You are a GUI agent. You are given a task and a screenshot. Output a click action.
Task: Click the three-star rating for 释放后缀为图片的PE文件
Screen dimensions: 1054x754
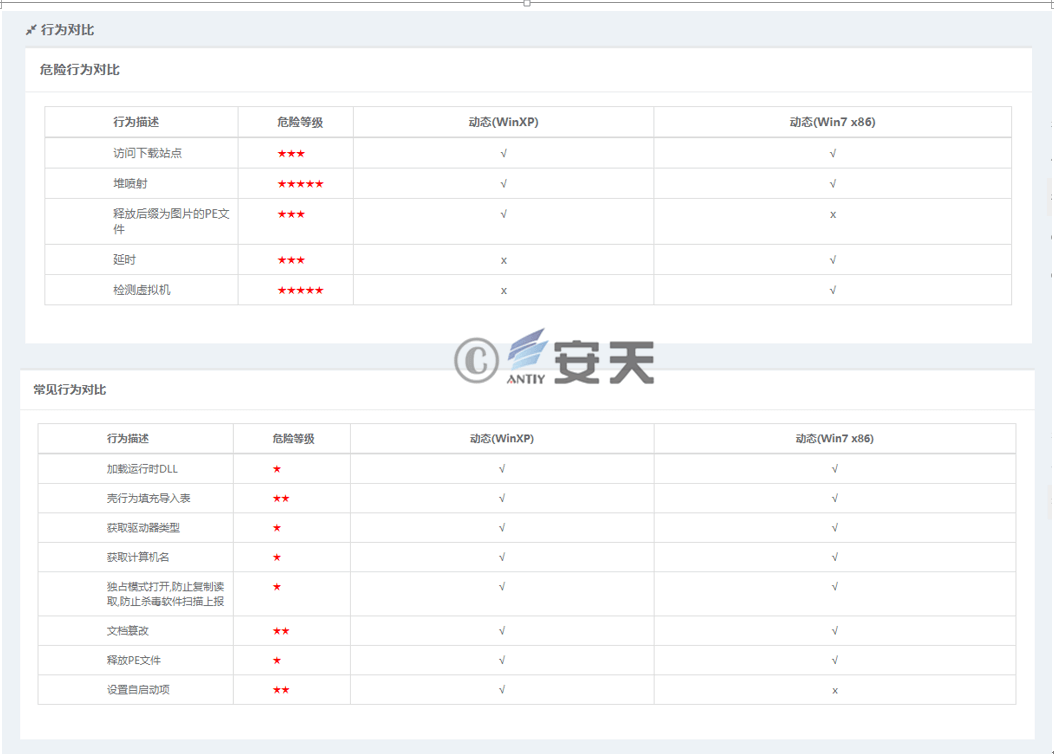(291, 214)
